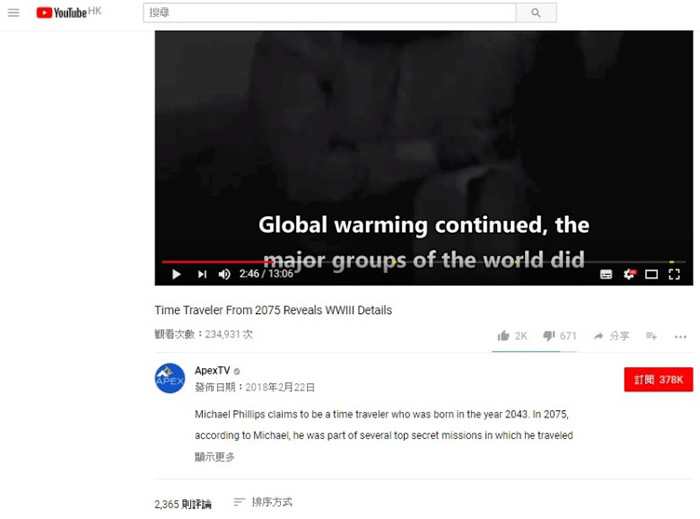Open the hamburger guide menu

click(x=14, y=12)
